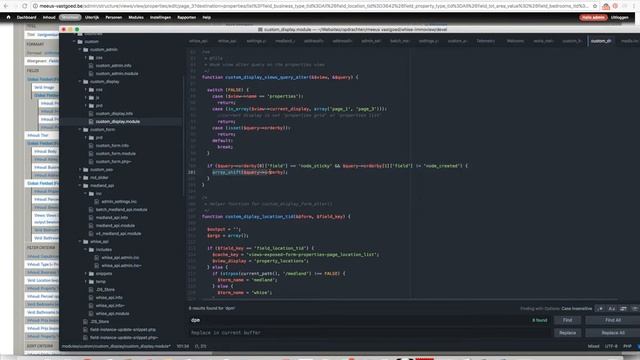Open custom_form.info file
Viewport: 640px width, 360px height.
coord(112,145)
